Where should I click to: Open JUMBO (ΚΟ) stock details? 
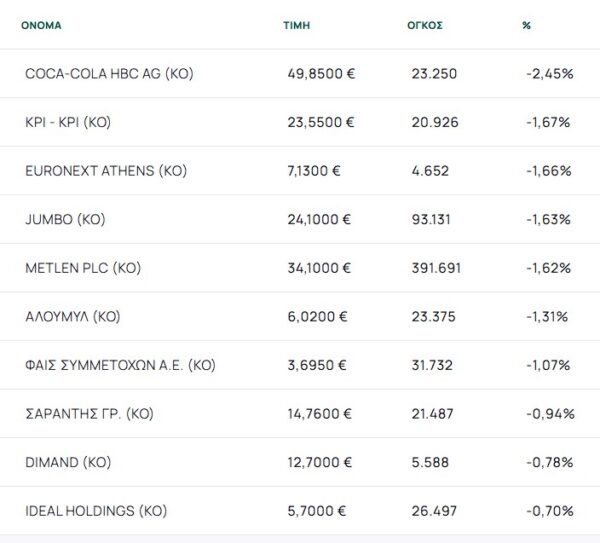tap(64, 219)
